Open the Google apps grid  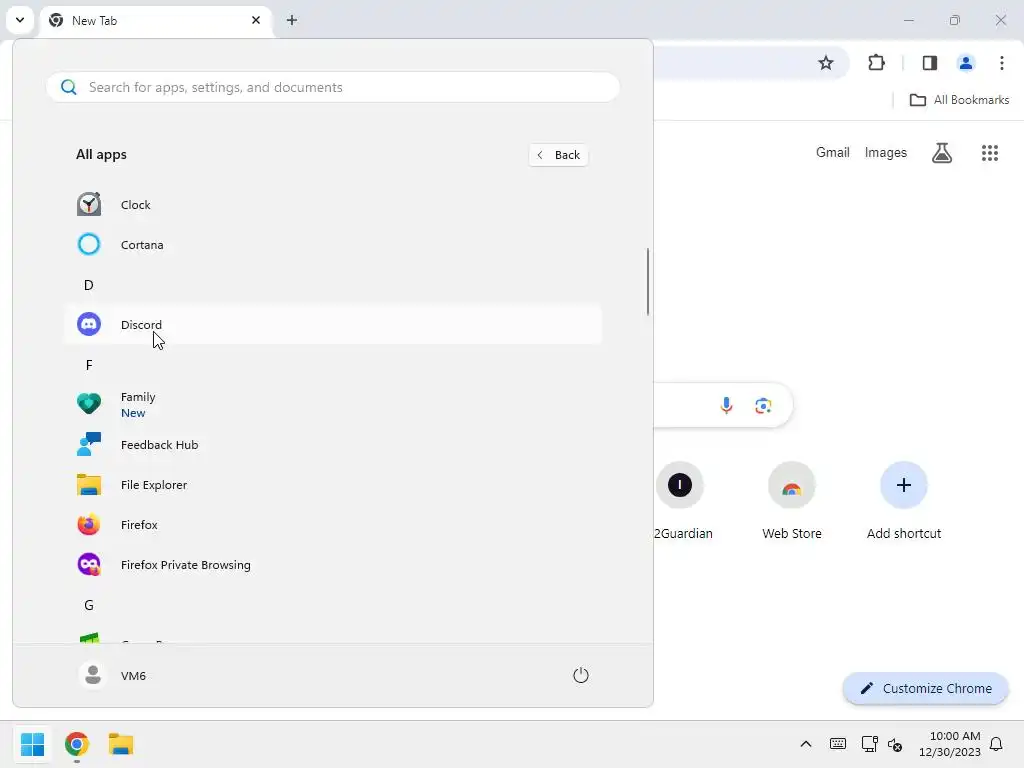[989, 153]
